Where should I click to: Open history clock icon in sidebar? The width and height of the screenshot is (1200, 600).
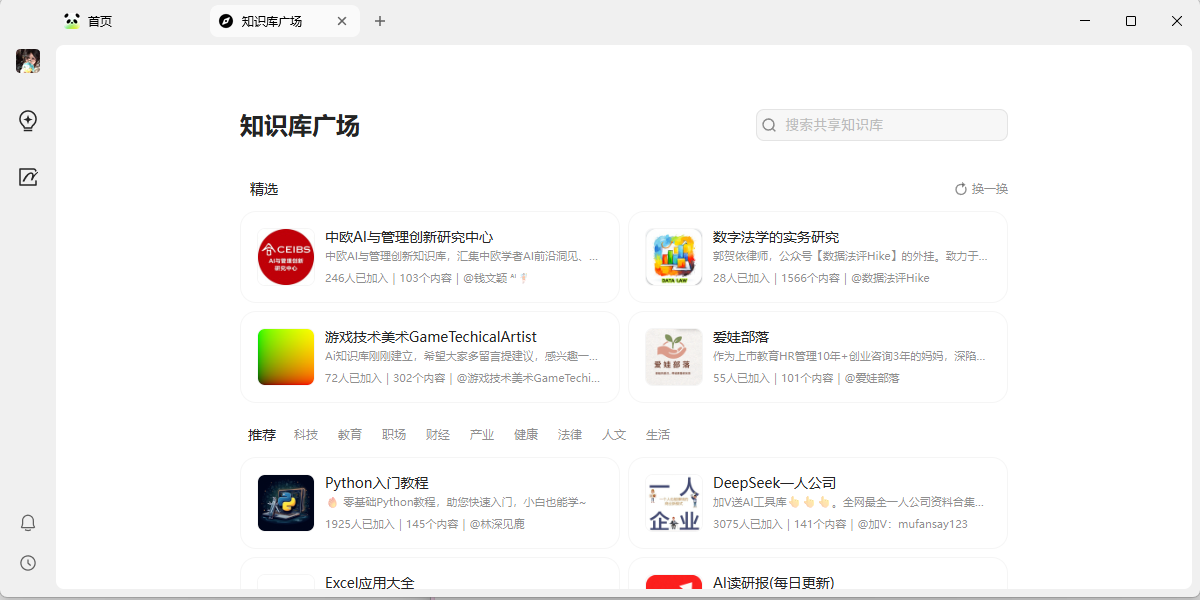pyautogui.click(x=28, y=563)
